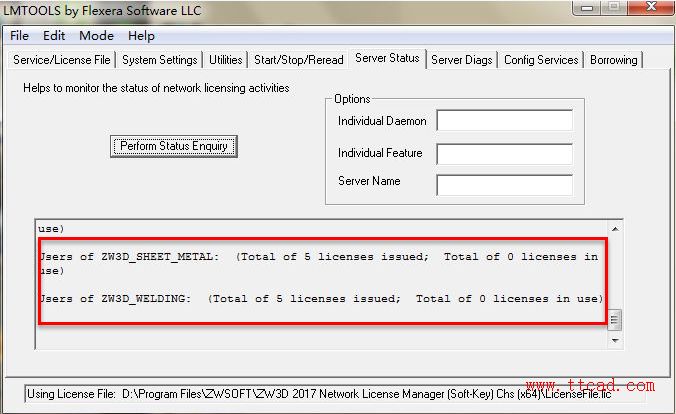The height and width of the screenshot is (414, 676).
Task: Open the Edit menu
Action: (54, 36)
